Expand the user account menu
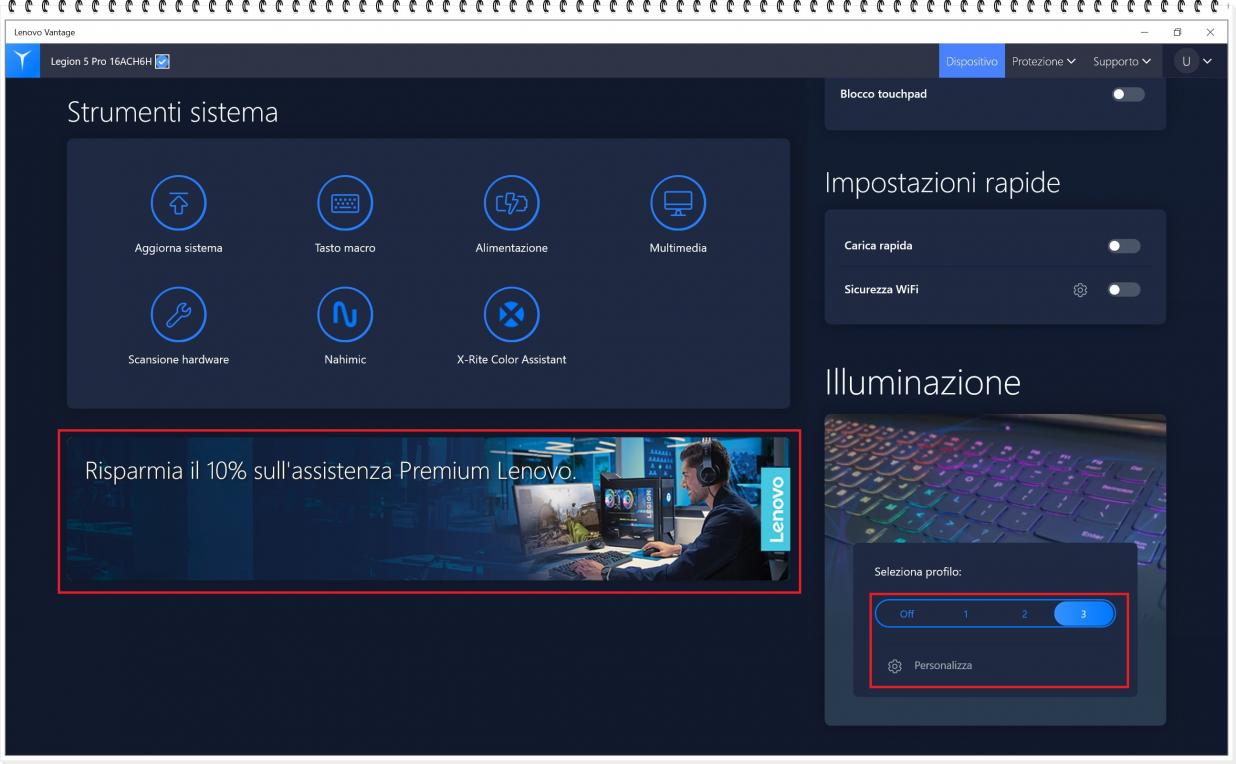Viewport: 1236px width, 764px height. (x=1196, y=60)
